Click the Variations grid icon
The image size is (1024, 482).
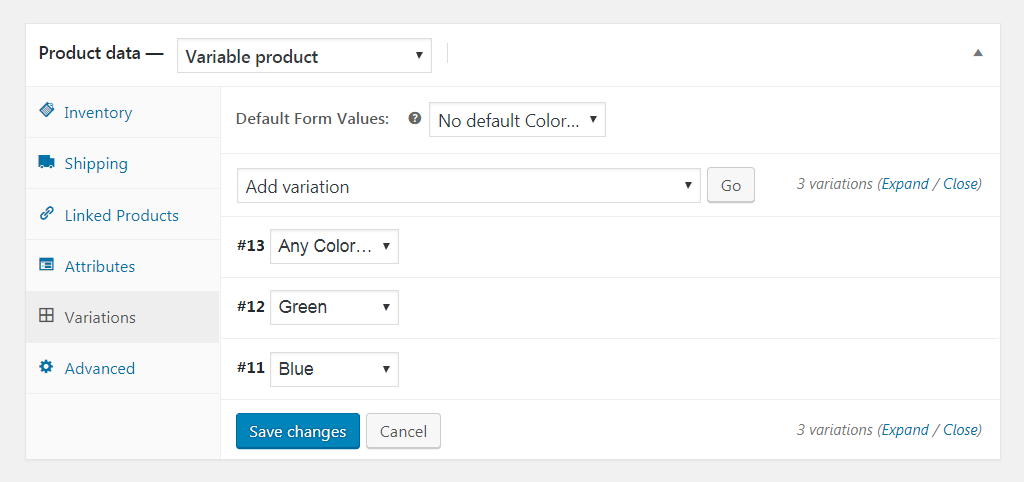click(x=46, y=316)
